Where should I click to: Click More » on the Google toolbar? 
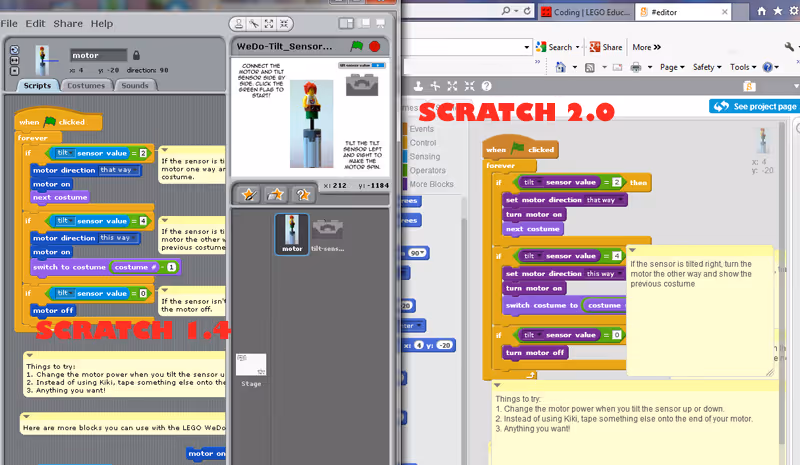click(x=646, y=47)
